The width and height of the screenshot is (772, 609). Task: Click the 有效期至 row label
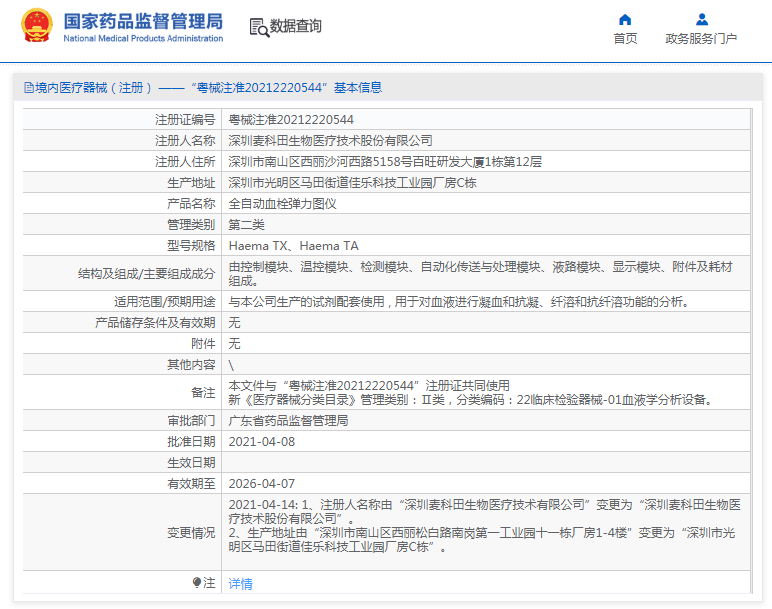click(191, 484)
